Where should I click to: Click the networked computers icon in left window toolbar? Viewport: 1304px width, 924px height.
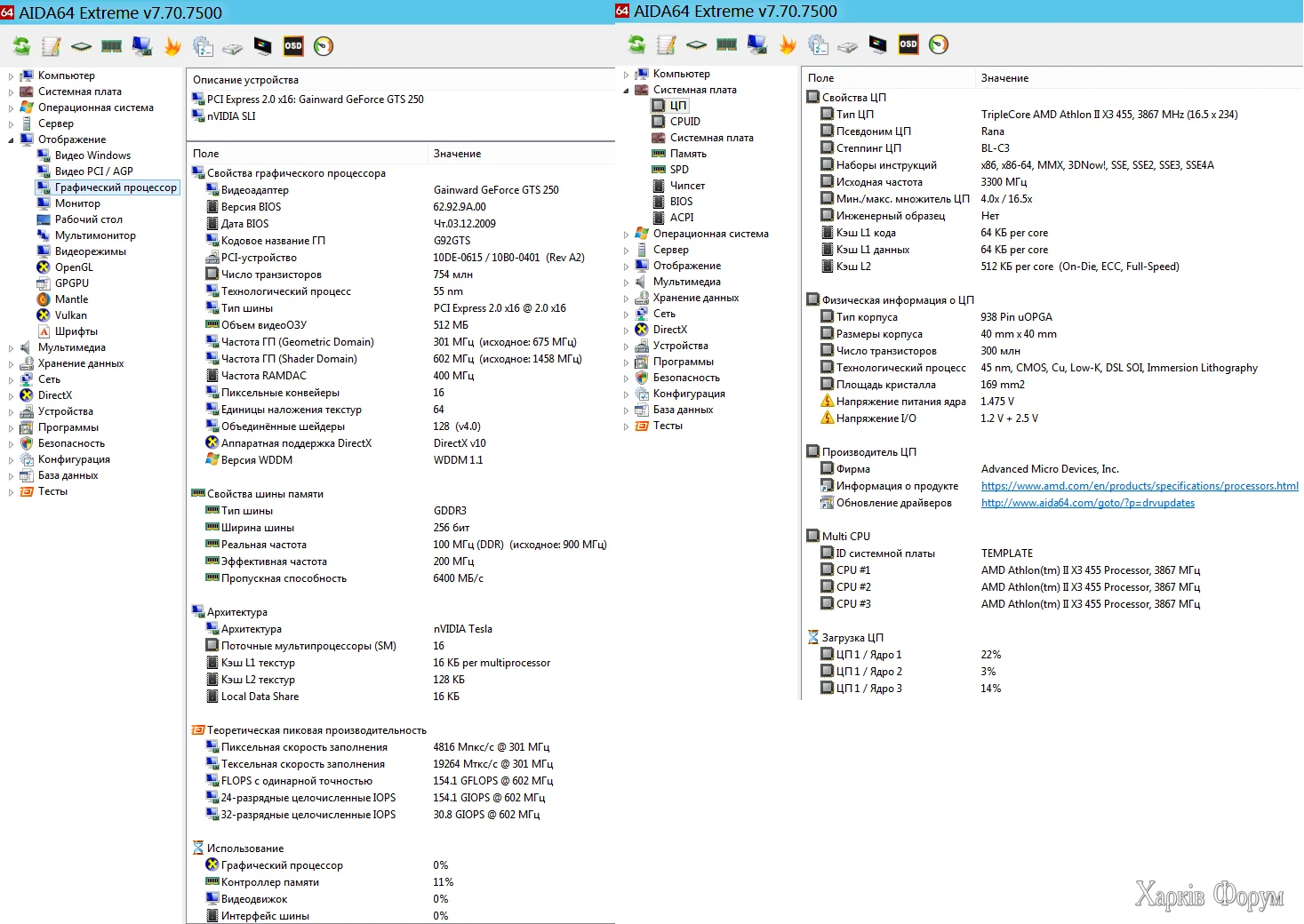pos(142,46)
